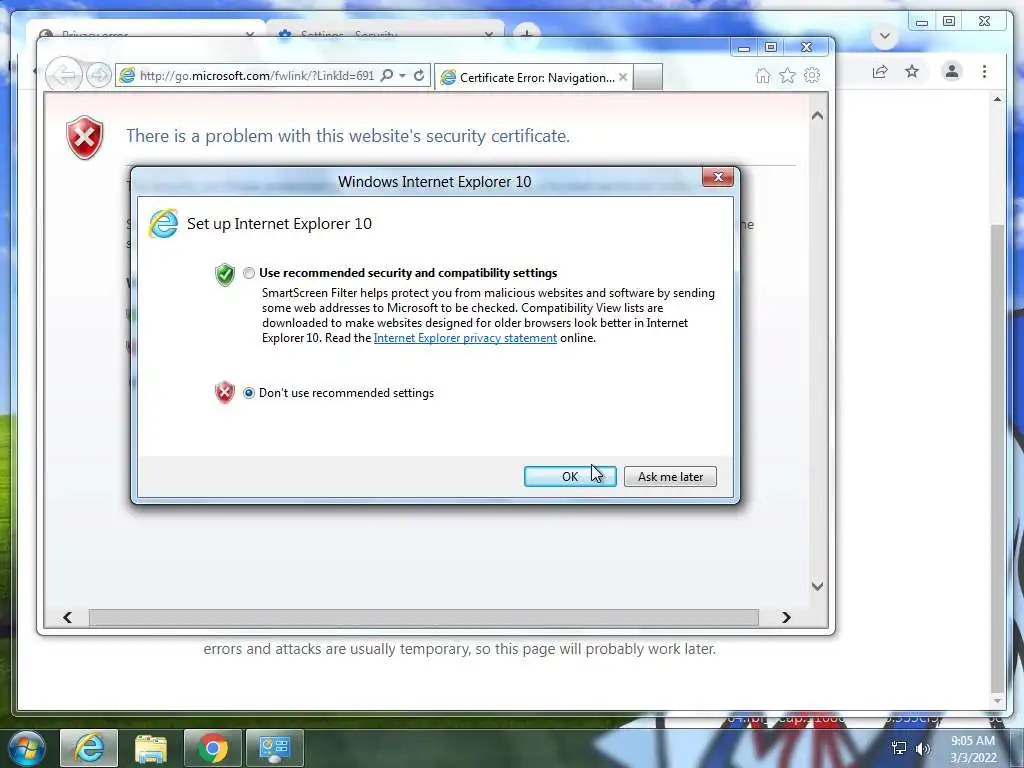Click the IE horizontal scrollbar thumb
This screenshot has width=1024, height=768.
click(x=424, y=617)
